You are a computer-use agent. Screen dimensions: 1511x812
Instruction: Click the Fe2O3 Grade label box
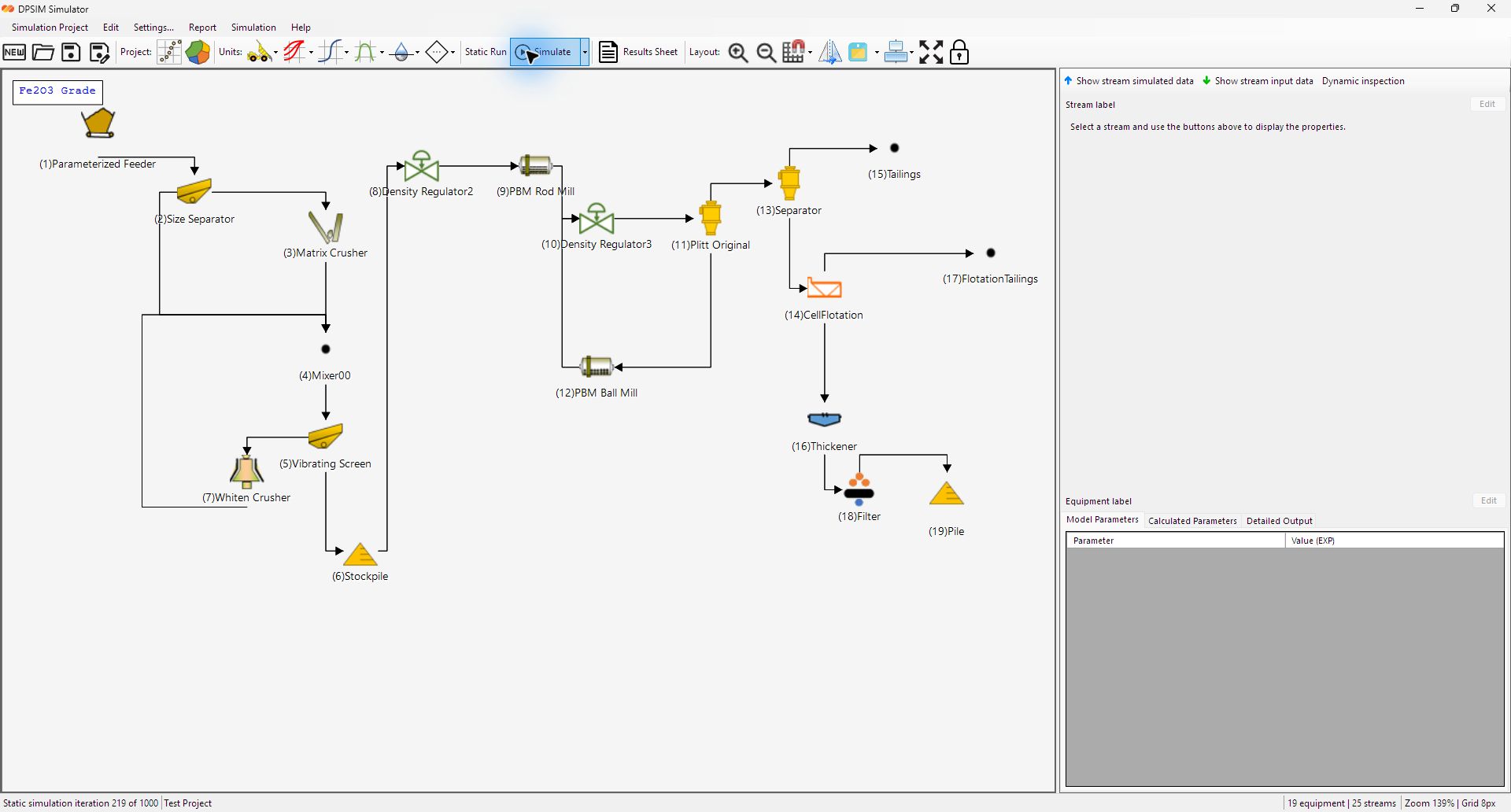click(57, 91)
